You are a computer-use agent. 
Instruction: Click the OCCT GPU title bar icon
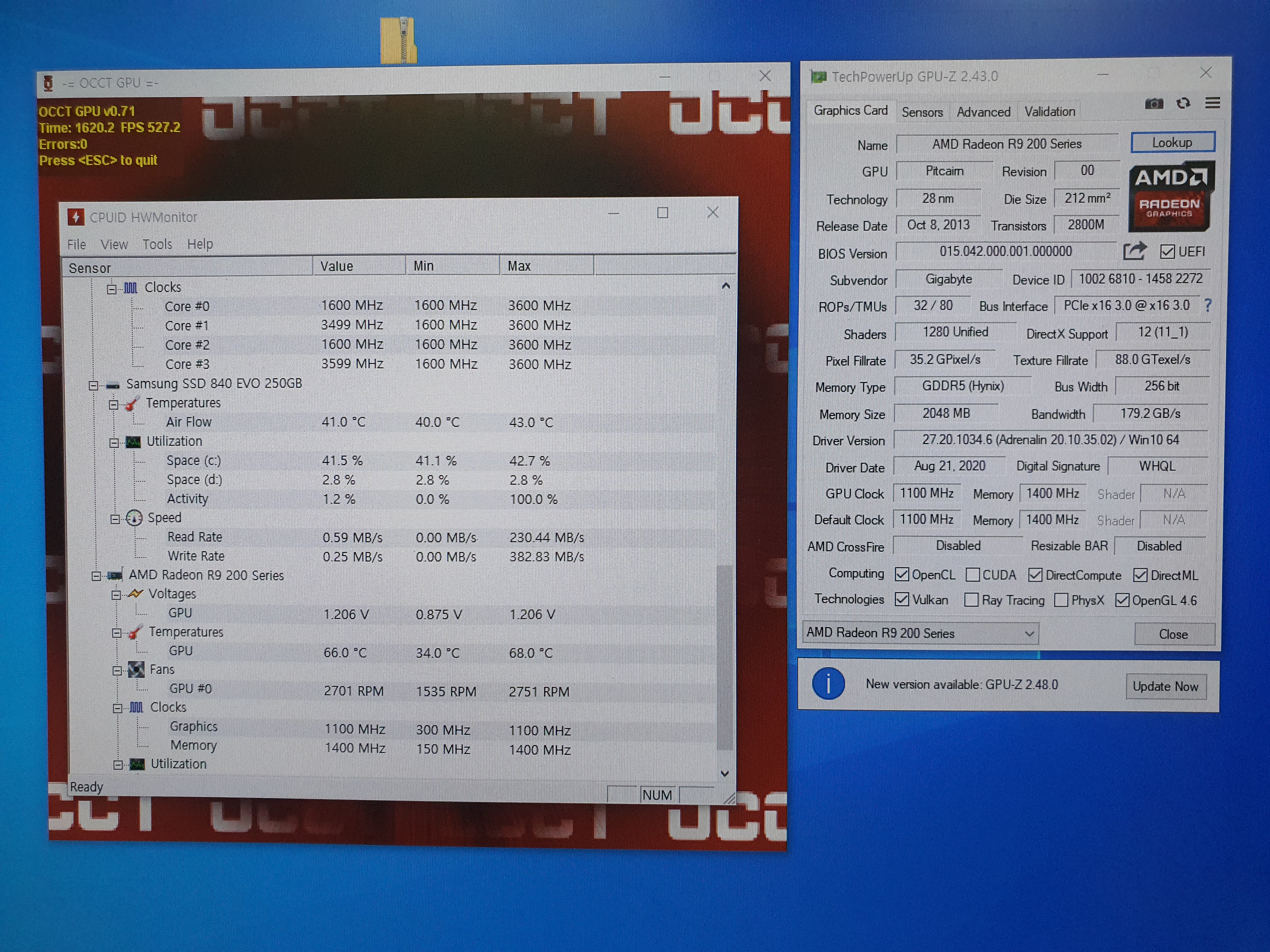[x=48, y=84]
